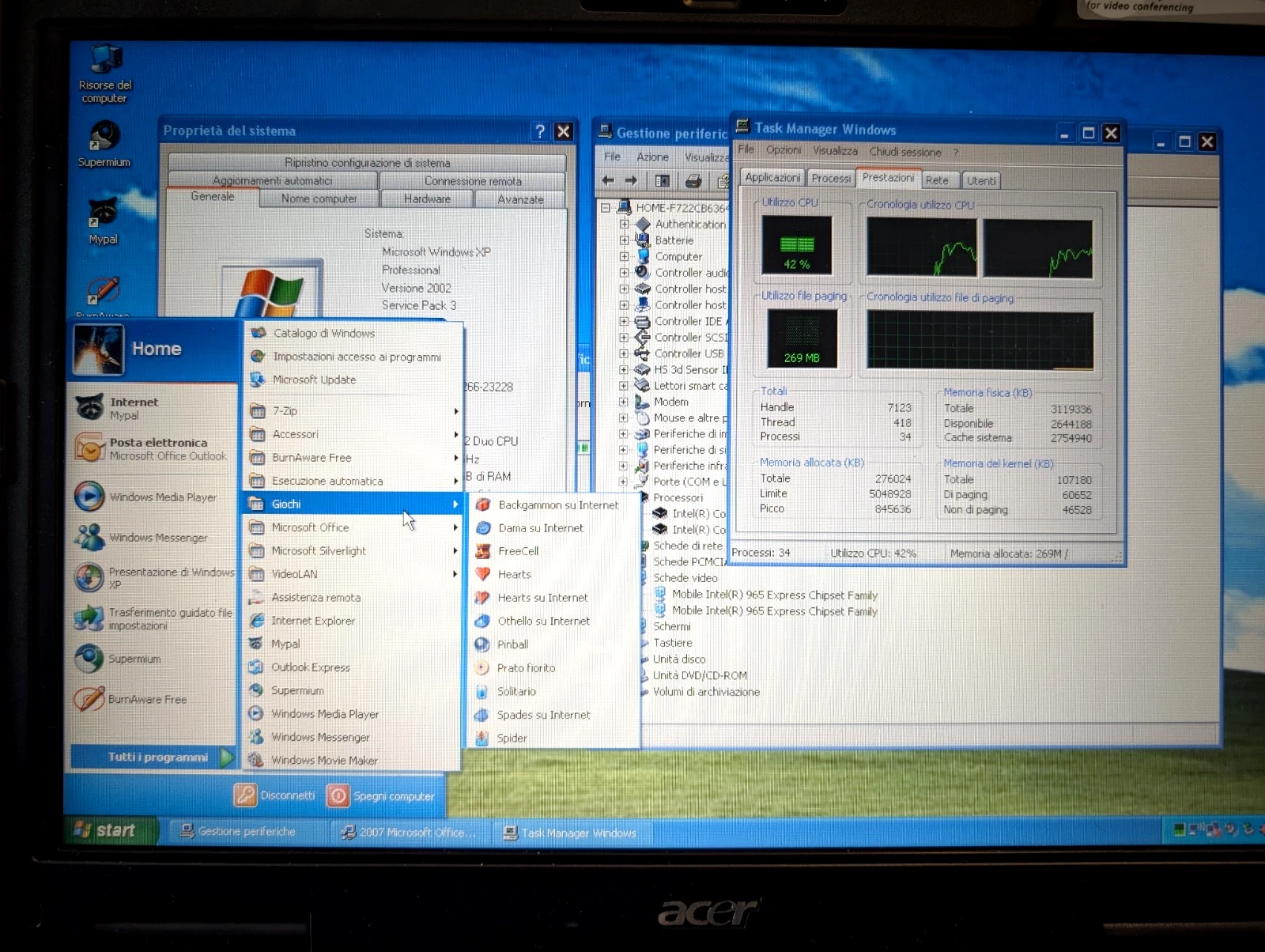Click Spegni computer button

tap(381, 796)
